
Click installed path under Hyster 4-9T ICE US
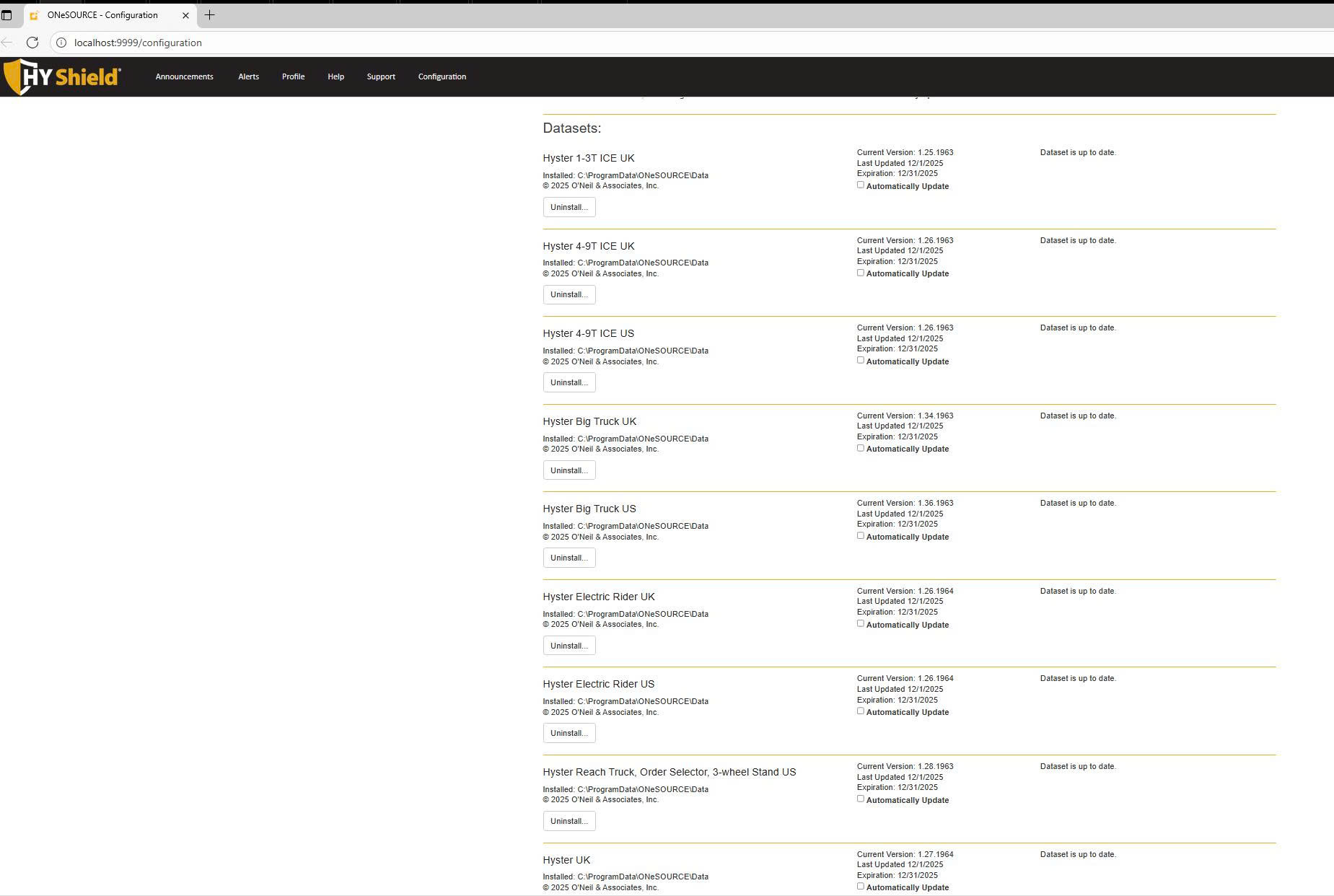coord(626,351)
